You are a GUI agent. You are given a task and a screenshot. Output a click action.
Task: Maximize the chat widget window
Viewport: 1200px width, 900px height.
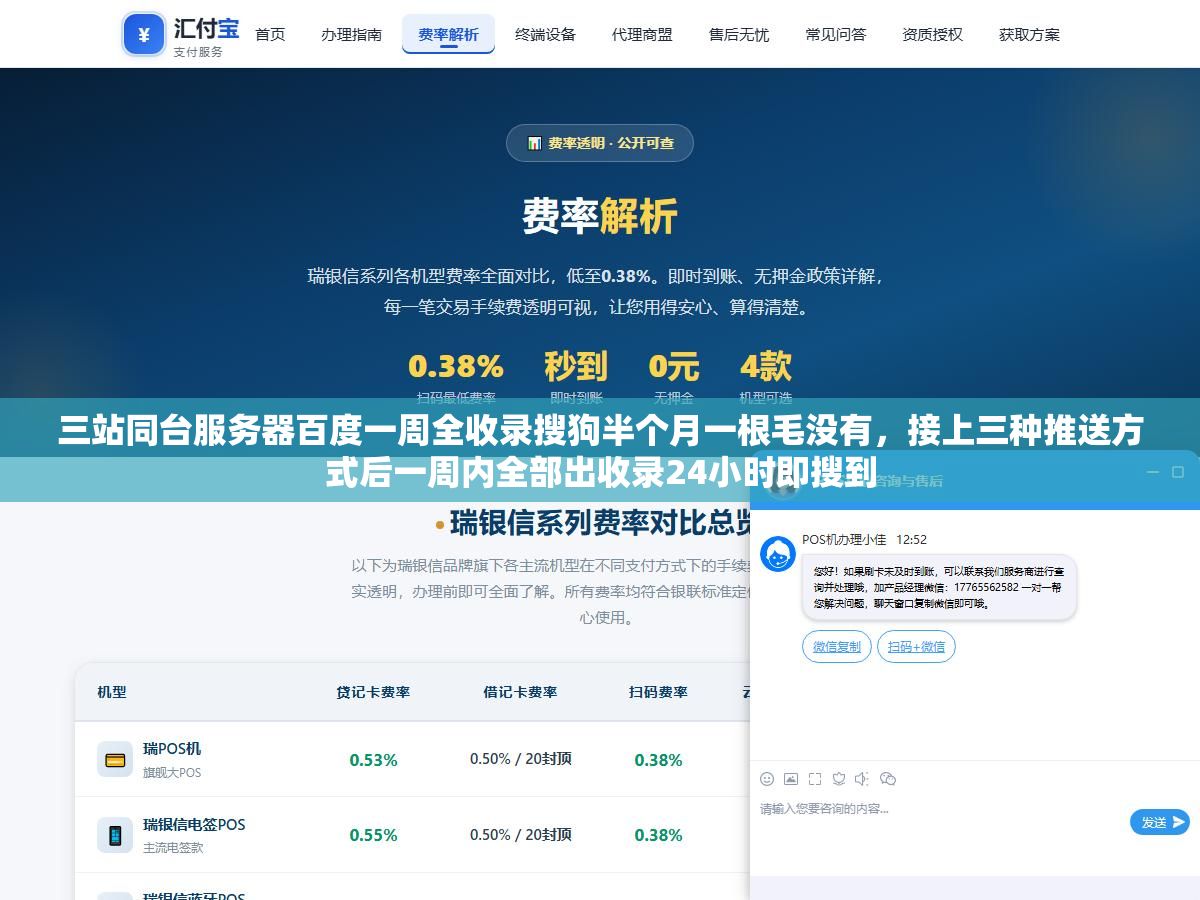pyautogui.click(x=1178, y=472)
